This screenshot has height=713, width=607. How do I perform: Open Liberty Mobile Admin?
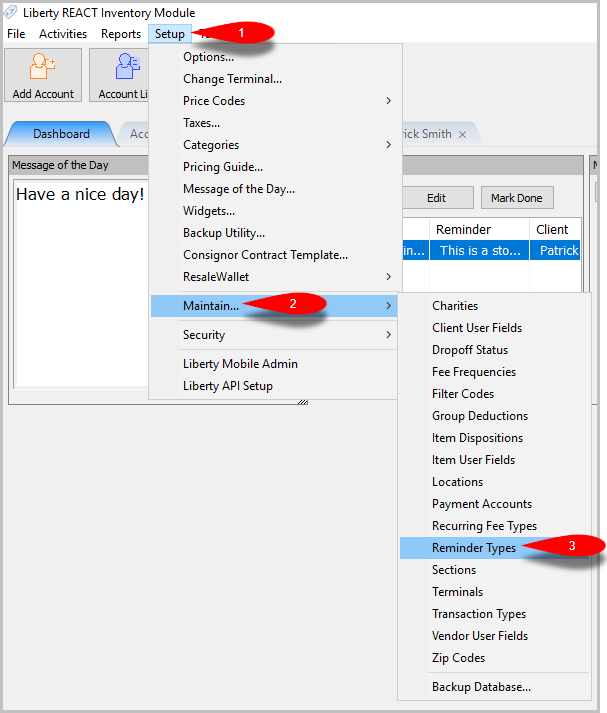tap(240, 364)
